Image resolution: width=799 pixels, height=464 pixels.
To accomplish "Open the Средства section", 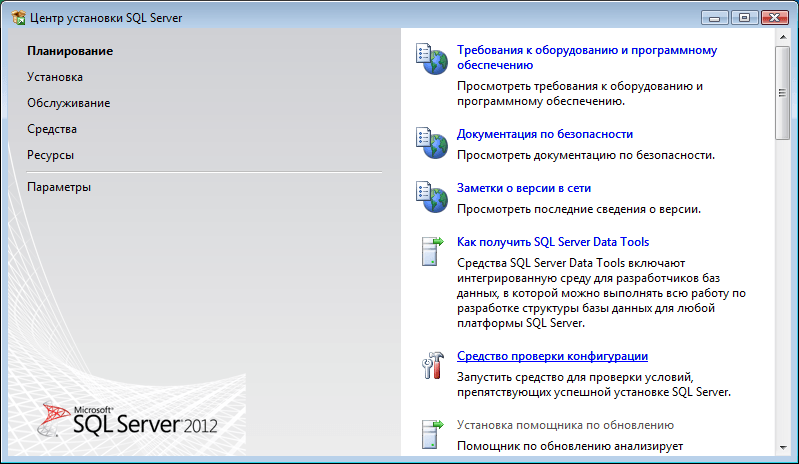I will pyautogui.click(x=52, y=129).
